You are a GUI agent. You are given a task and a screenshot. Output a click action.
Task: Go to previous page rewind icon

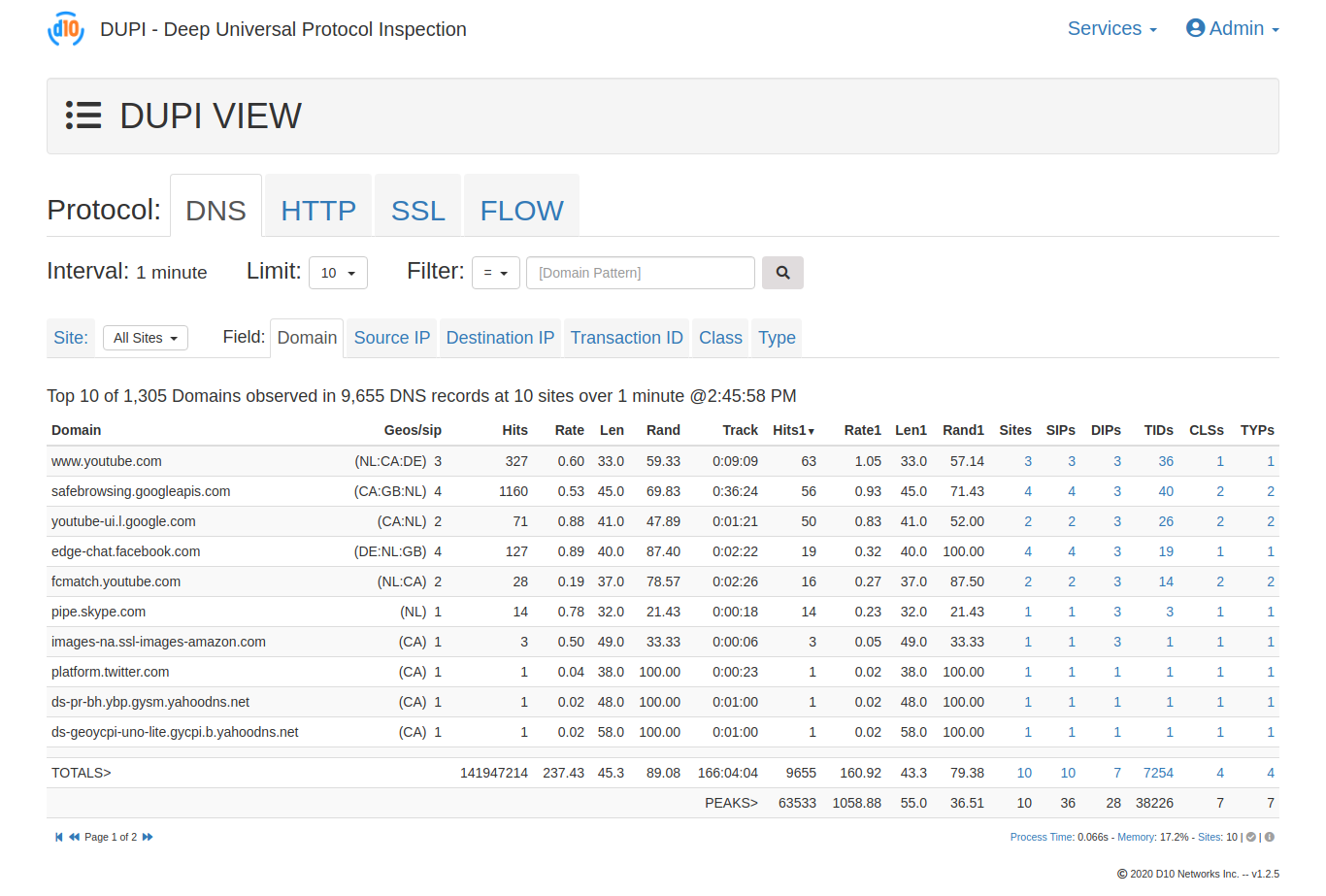[x=74, y=837]
